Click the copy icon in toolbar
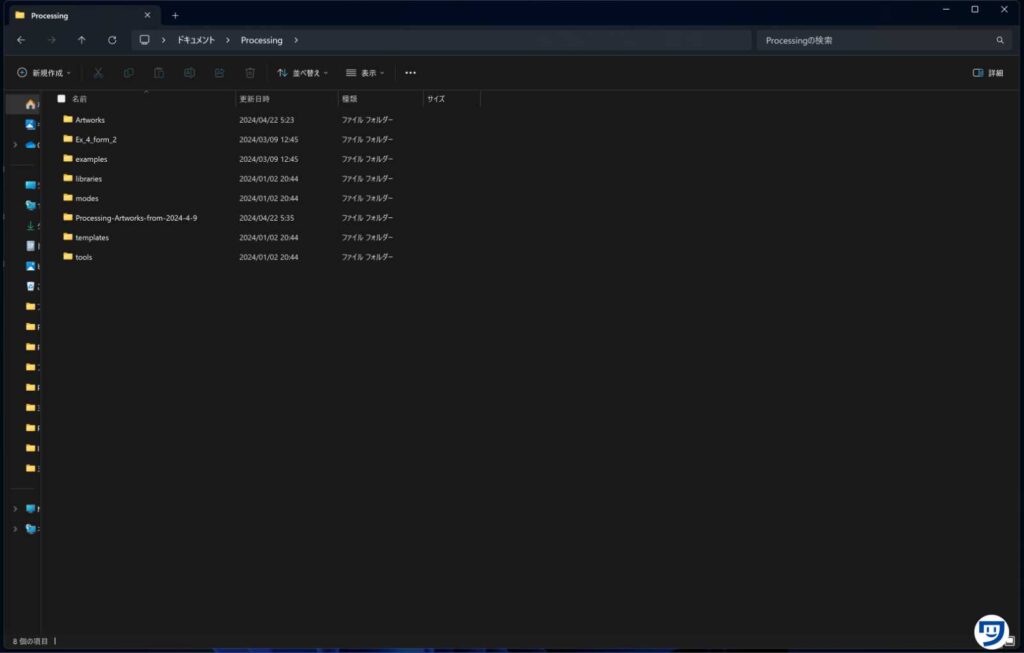1024x653 pixels. click(129, 72)
